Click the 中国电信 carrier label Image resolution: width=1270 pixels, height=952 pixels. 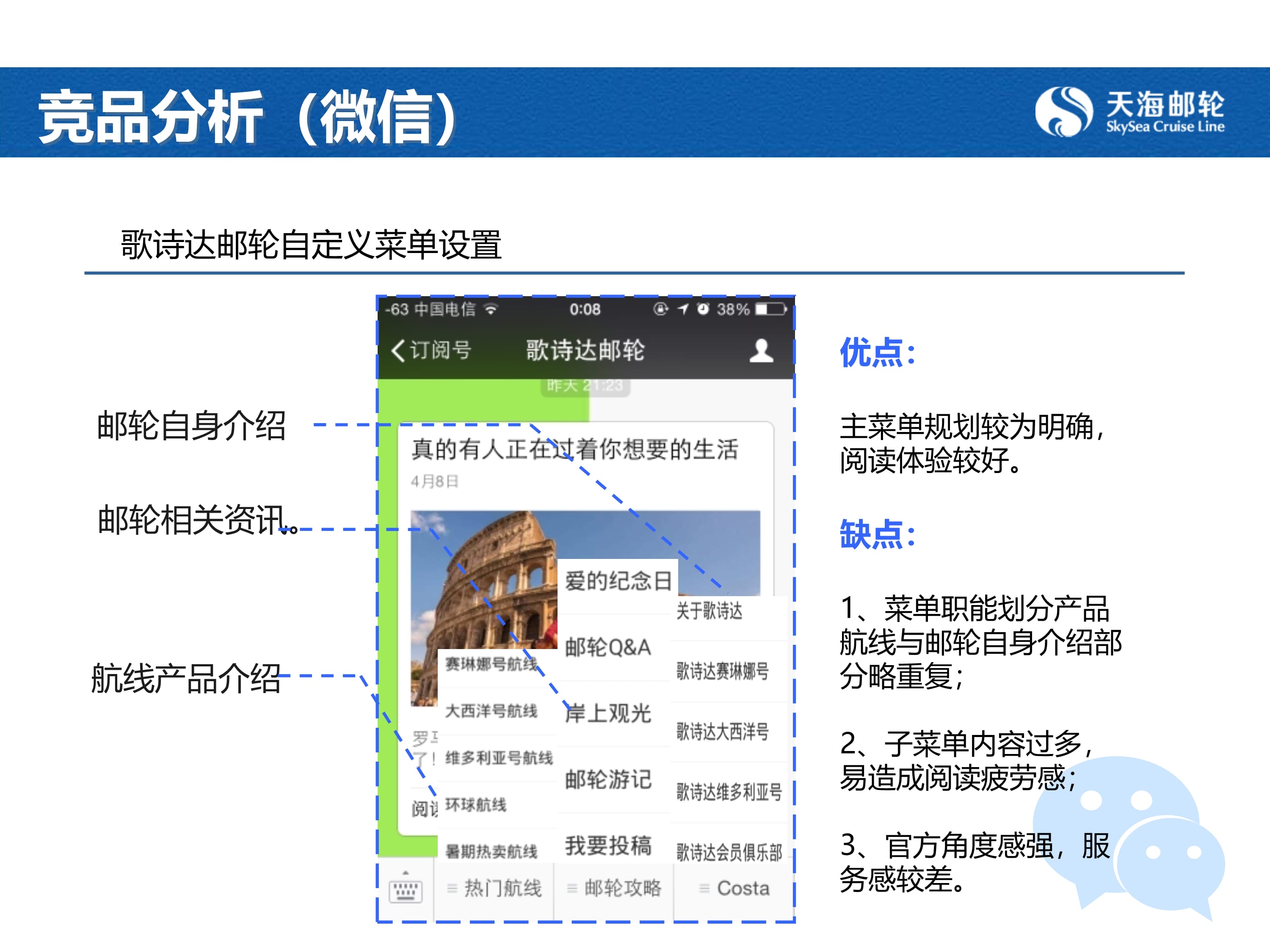pyautogui.click(x=445, y=309)
